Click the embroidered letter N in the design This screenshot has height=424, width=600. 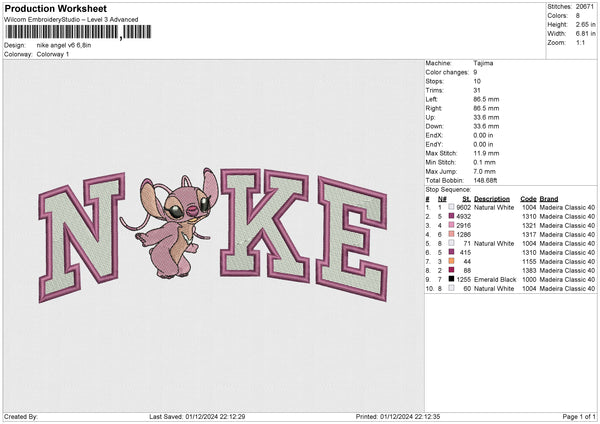pos(82,237)
